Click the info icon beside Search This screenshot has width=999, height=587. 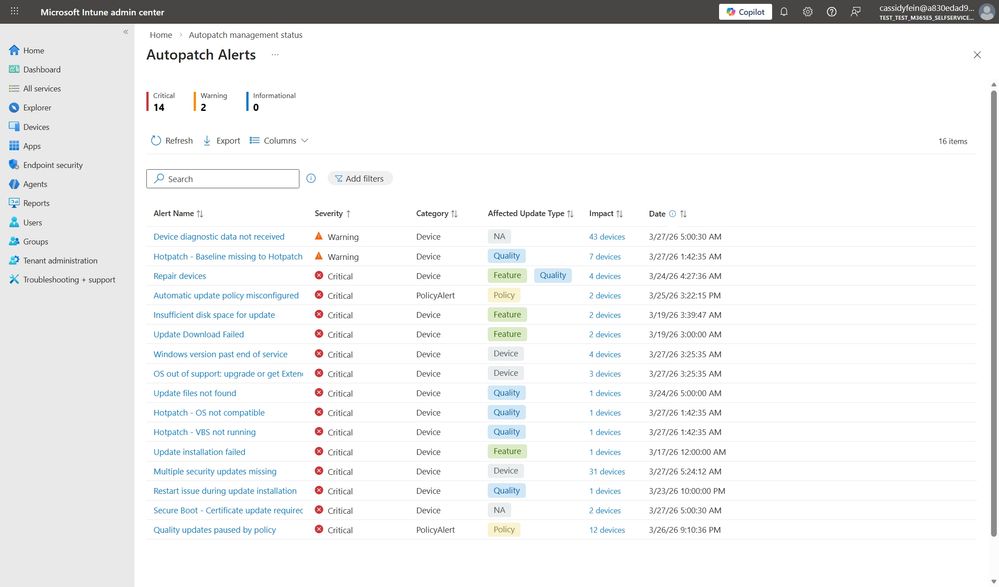click(x=311, y=178)
